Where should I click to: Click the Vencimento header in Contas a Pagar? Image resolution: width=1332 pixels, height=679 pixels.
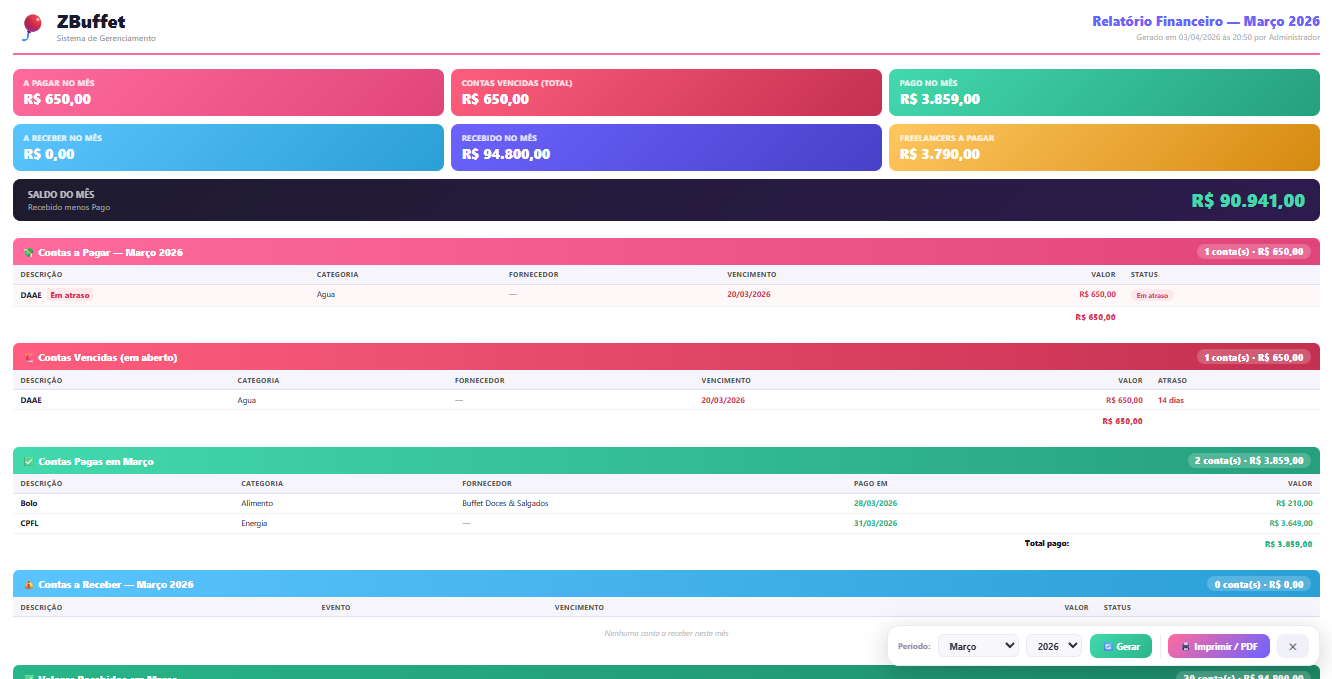(x=751, y=274)
